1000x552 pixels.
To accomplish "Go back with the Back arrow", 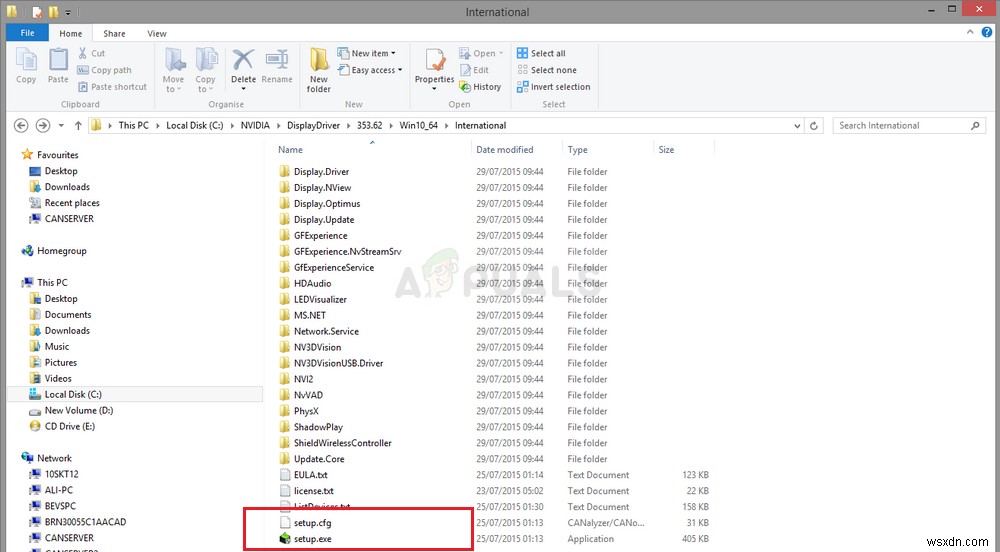I will (21, 126).
